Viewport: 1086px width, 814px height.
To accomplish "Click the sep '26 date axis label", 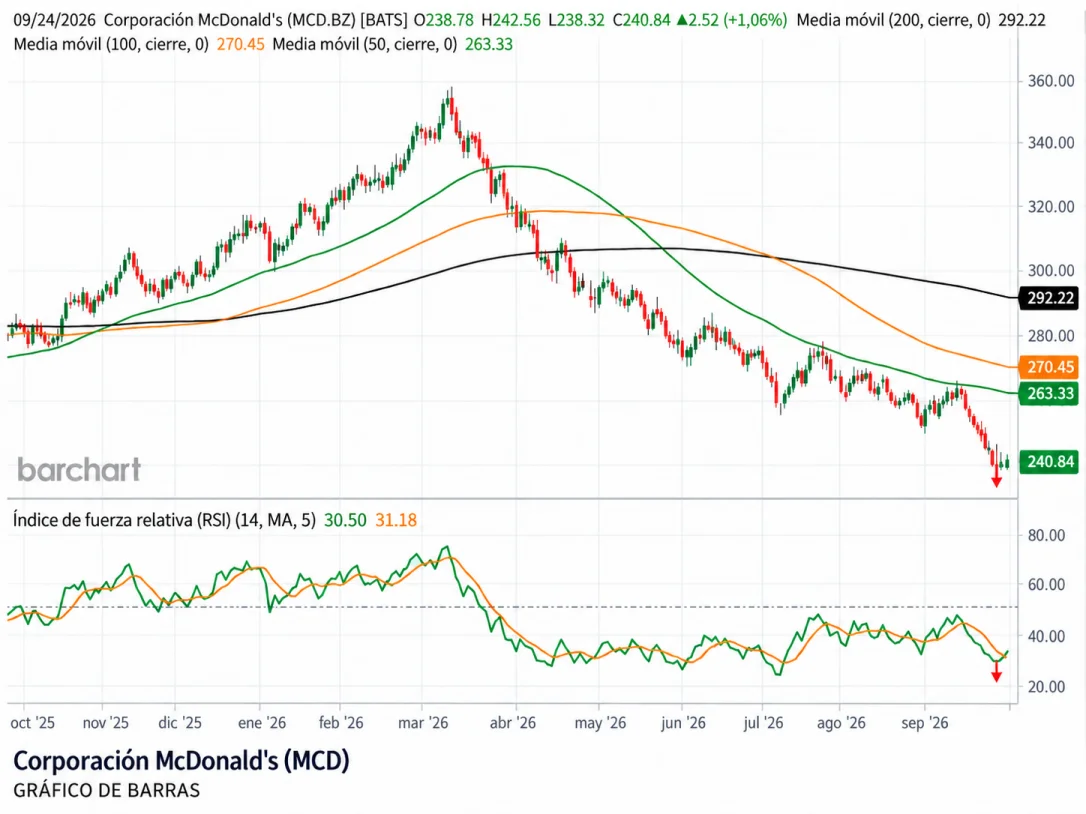I will (x=925, y=723).
